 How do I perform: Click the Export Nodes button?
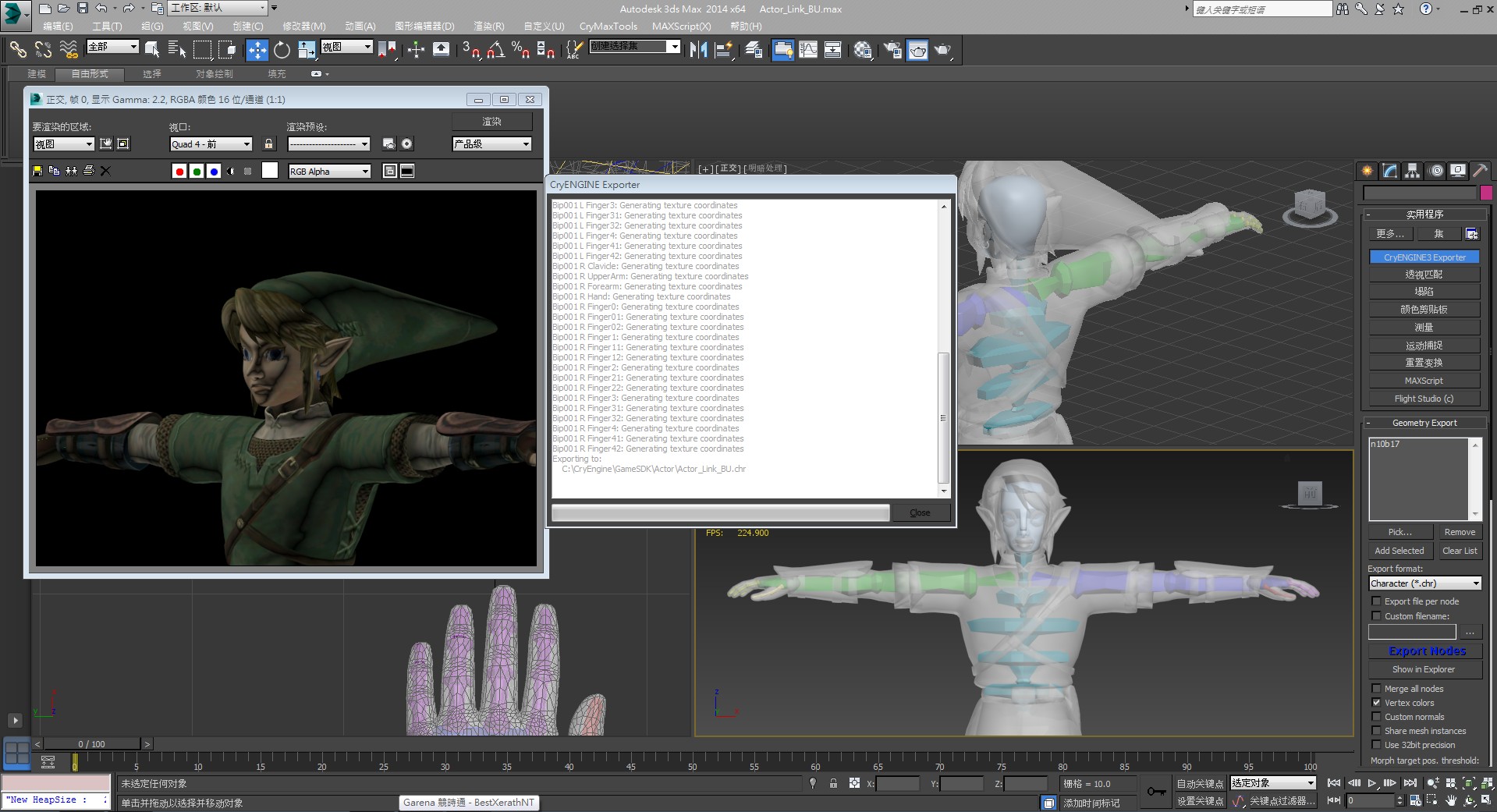pyautogui.click(x=1427, y=651)
